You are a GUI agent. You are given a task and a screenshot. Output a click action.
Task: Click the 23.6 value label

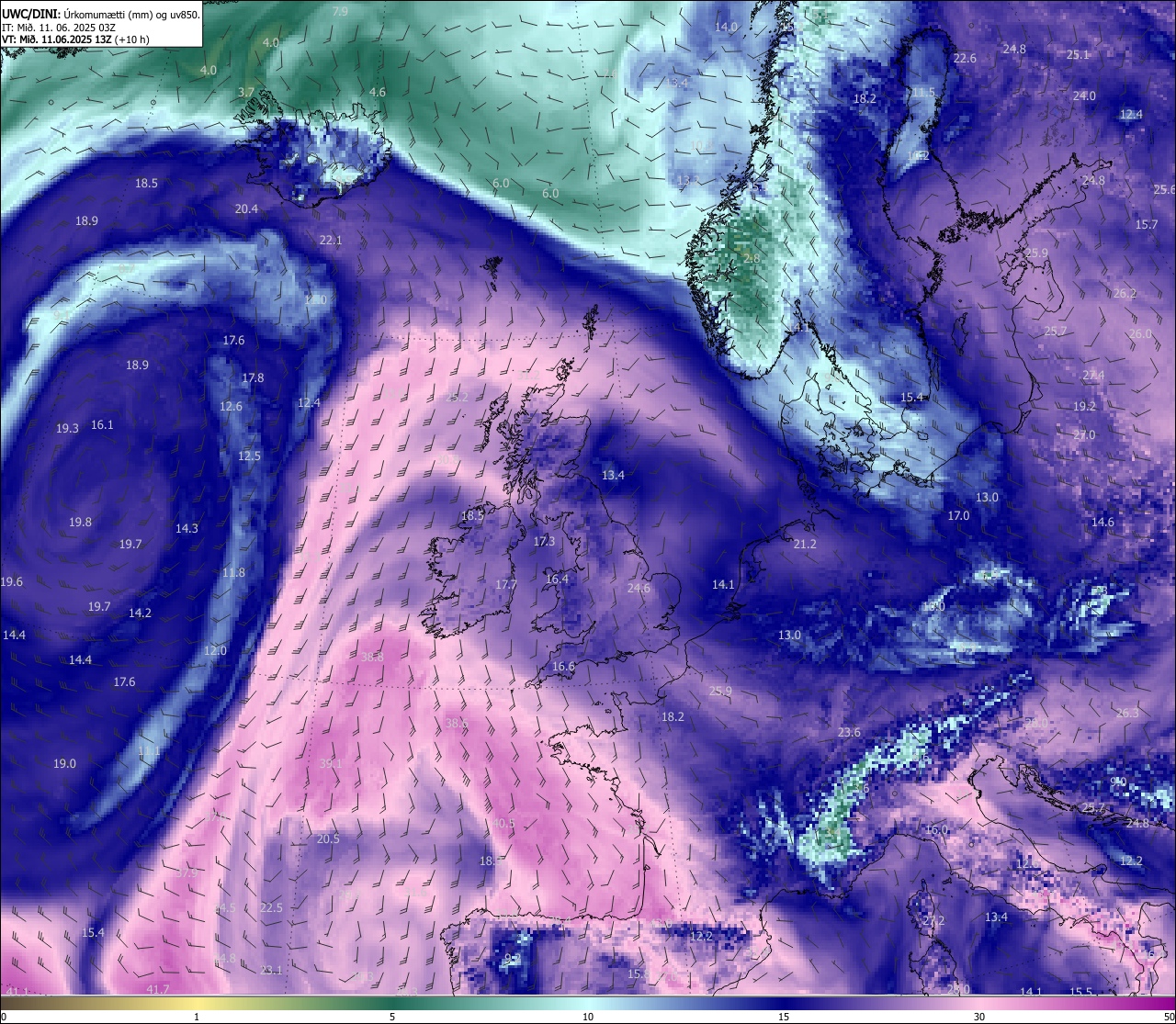(x=849, y=733)
